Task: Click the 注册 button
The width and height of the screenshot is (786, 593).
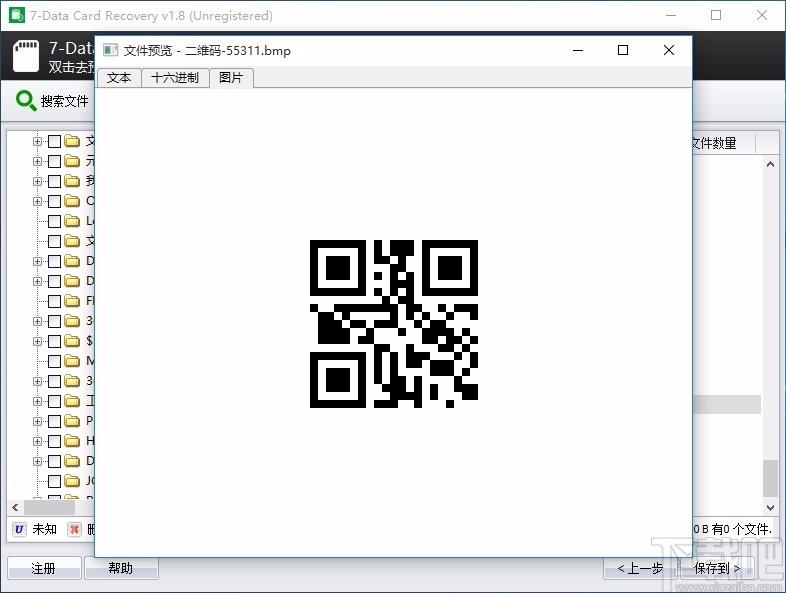Action: click(x=44, y=568)
